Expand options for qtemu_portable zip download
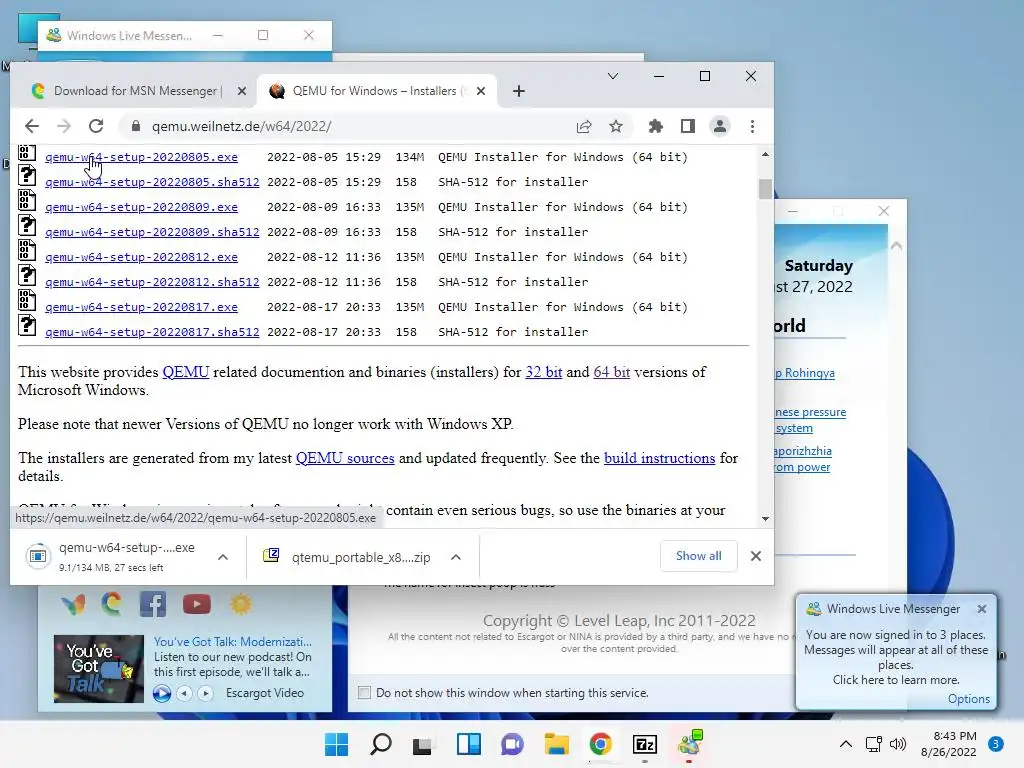The width and height of the screenshot is (1024, 768). pos(456,557)
